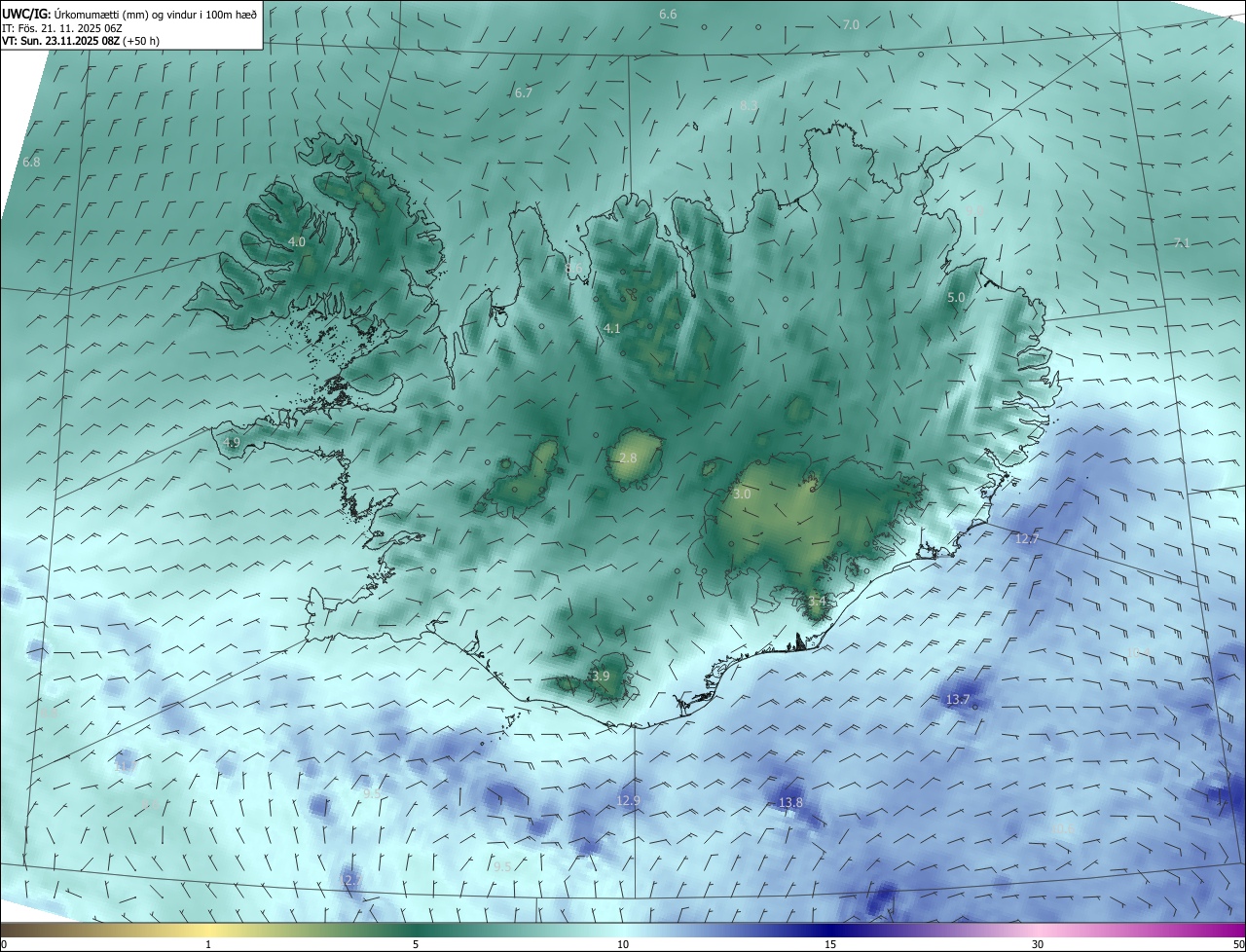This screenshot has height=952, width=1246.
Task: Click the 3.4 value label
Action: pyautogui.click(x=817, y=602)
